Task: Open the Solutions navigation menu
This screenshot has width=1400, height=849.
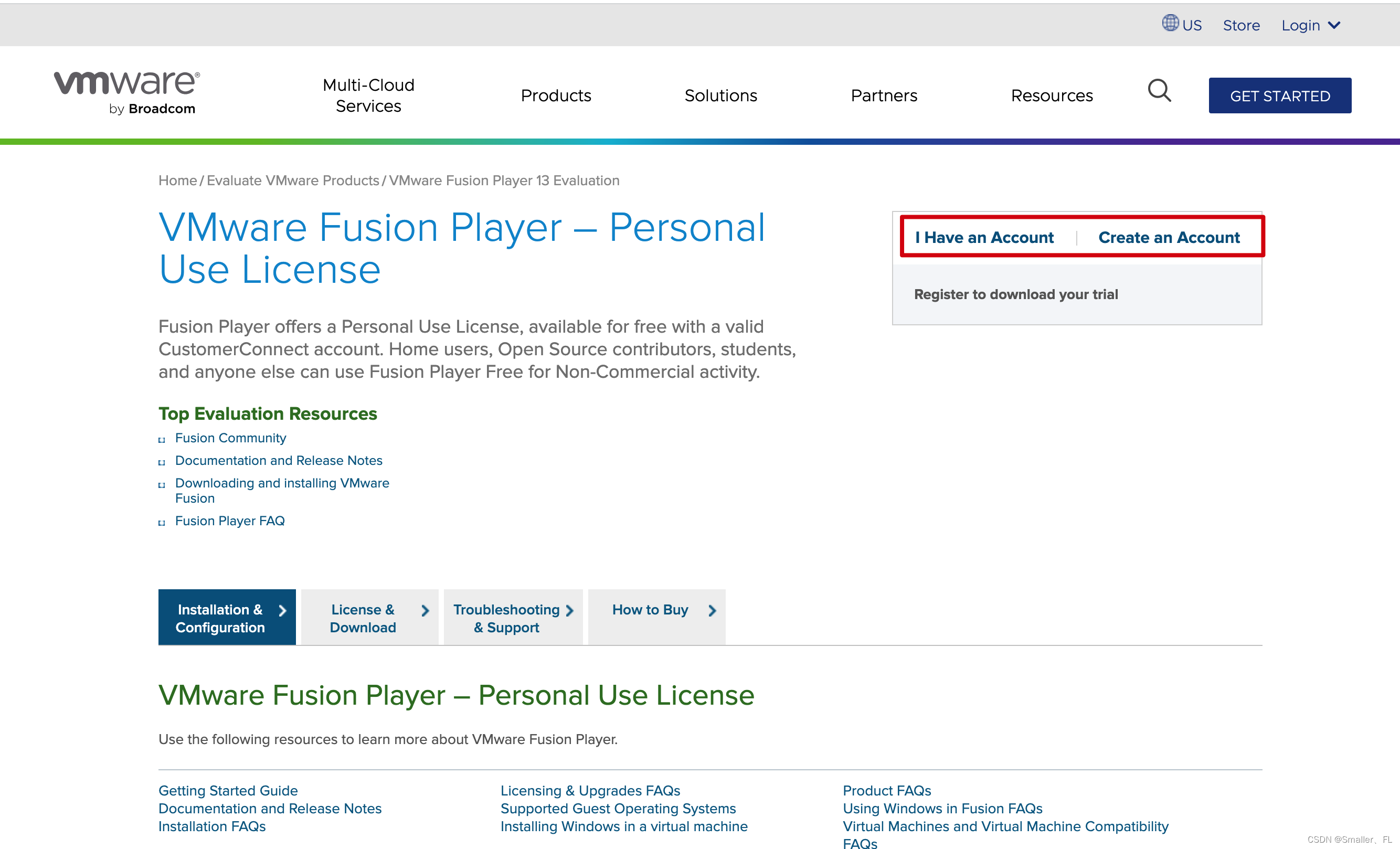Action: 720,95
